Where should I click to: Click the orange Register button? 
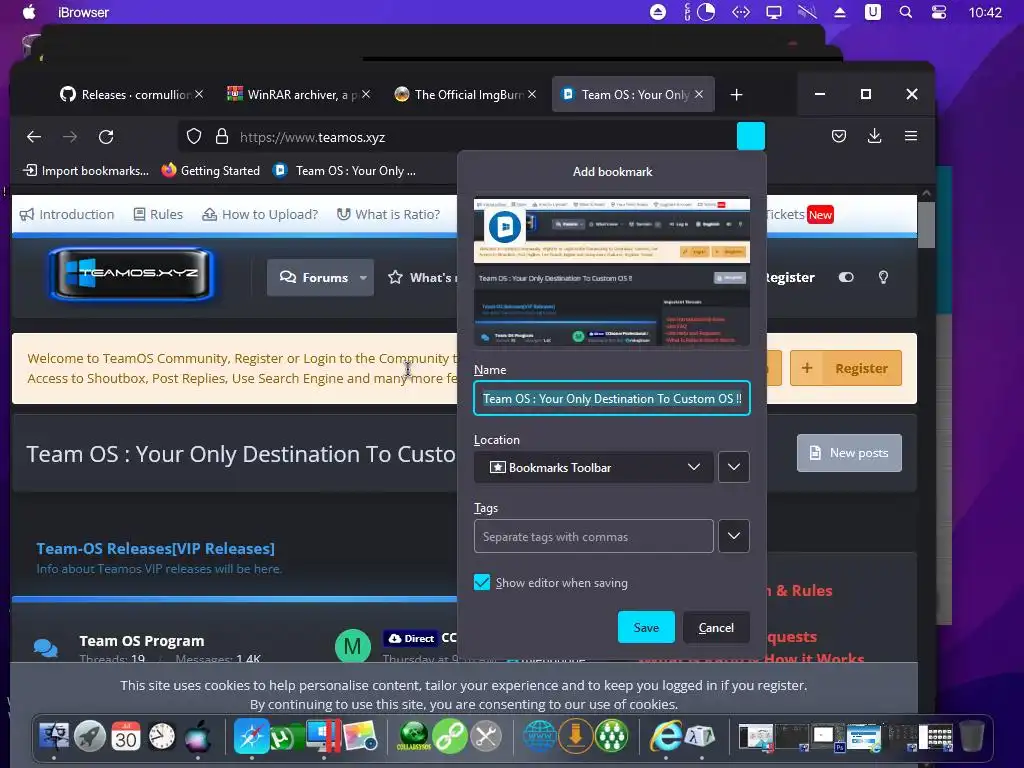[x=846, y=368]
